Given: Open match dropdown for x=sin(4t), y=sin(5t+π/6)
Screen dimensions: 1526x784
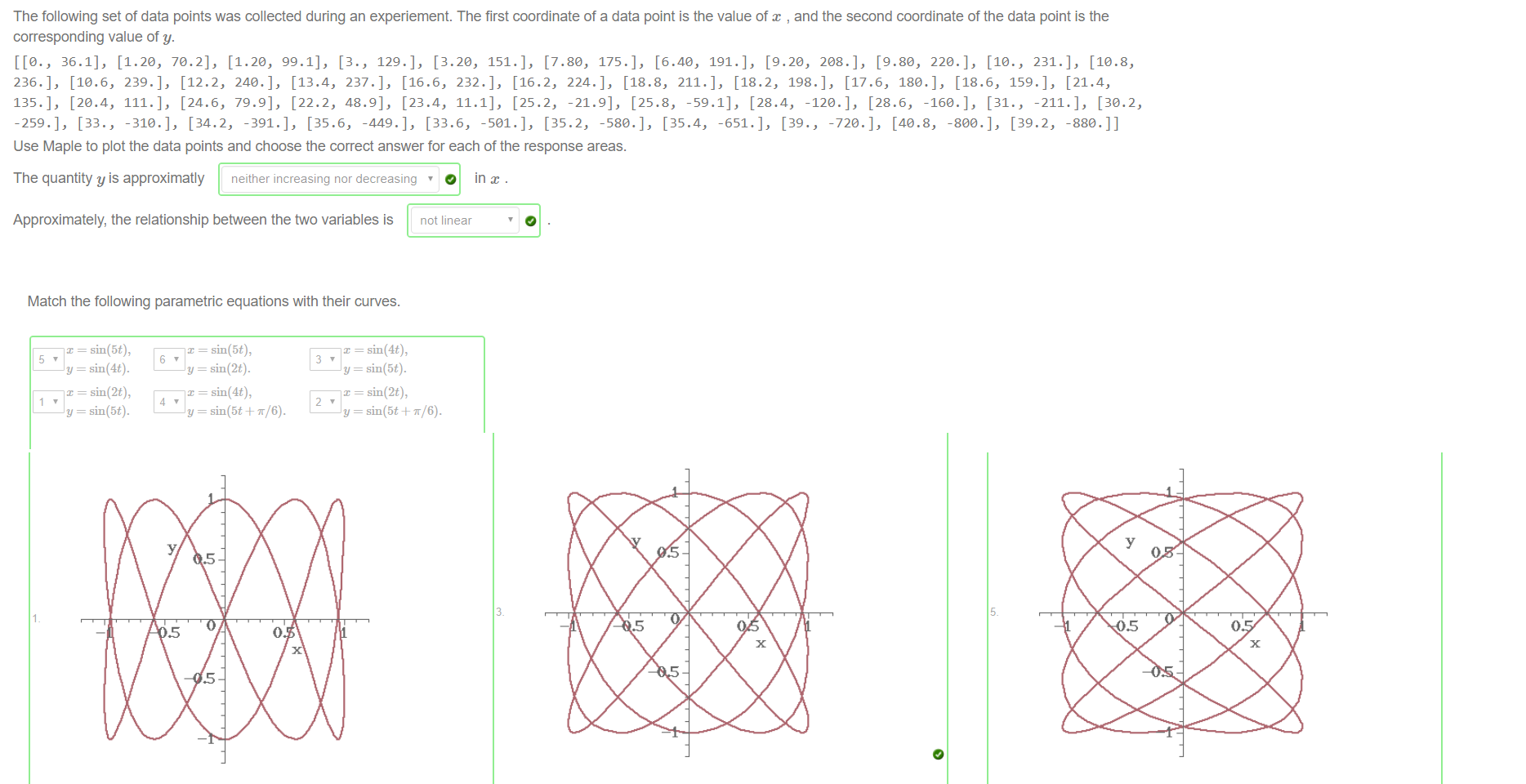Looking at the screenshot, I should (x=169, y=402).
